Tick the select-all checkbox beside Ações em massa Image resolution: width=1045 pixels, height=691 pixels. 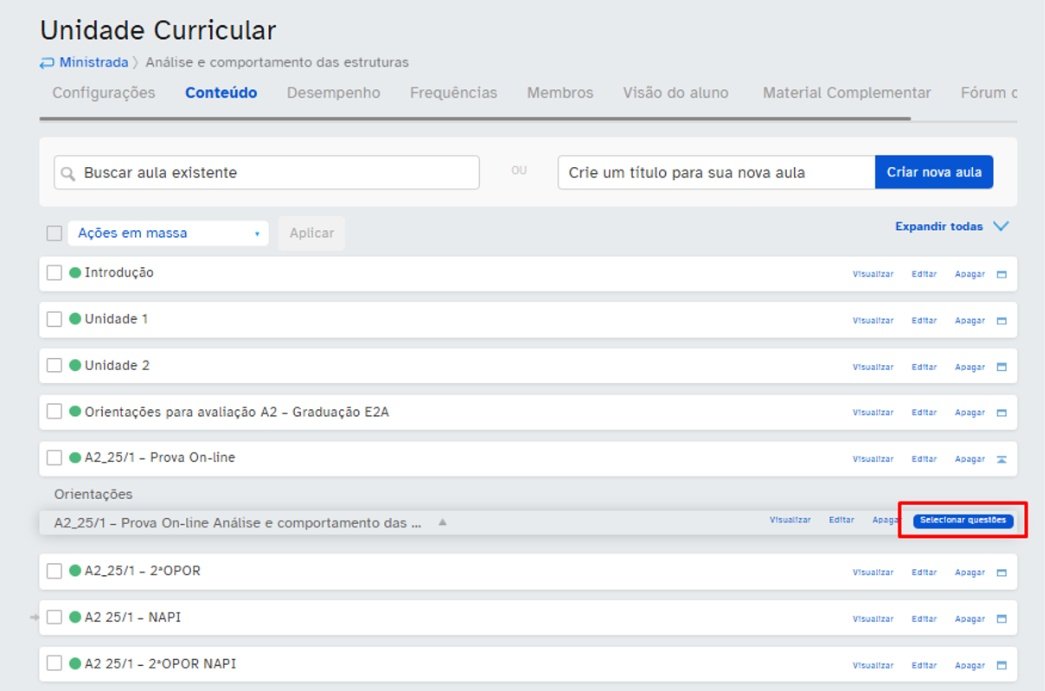click(x=55, y=233)
